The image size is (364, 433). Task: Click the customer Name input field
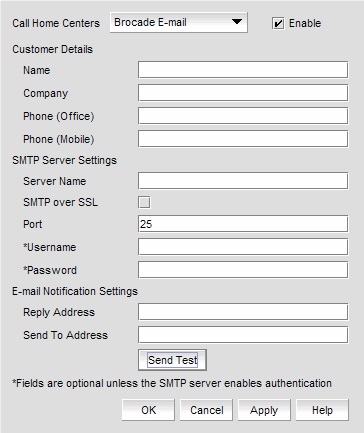point(243,70)
